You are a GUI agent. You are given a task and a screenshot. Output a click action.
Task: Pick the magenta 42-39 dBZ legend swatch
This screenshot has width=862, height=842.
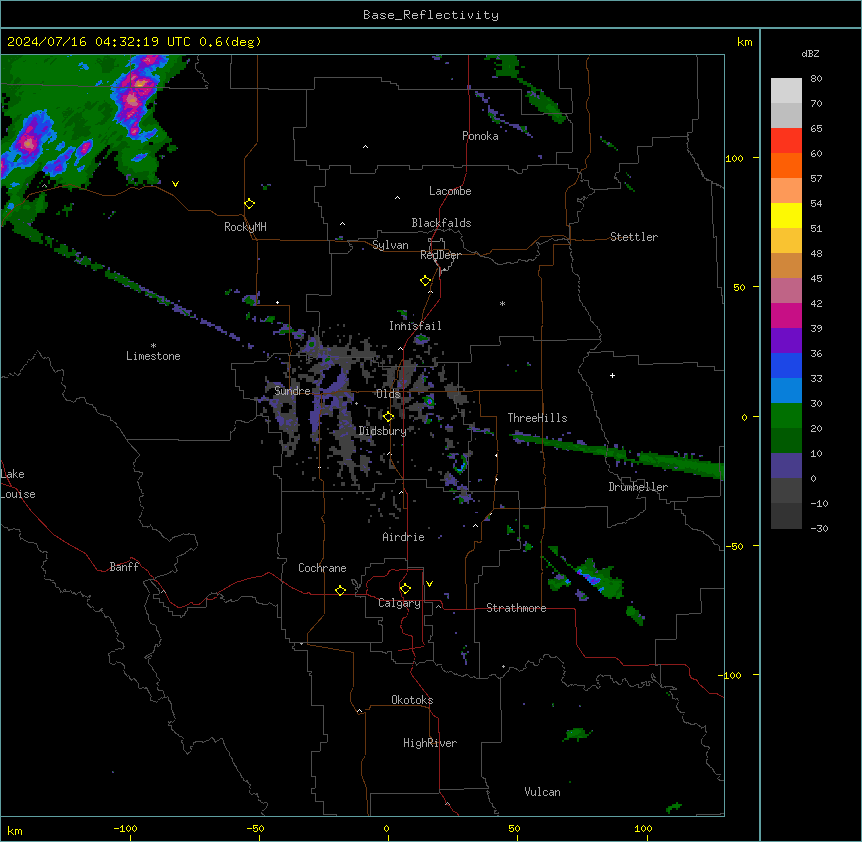tap(786, 315)
